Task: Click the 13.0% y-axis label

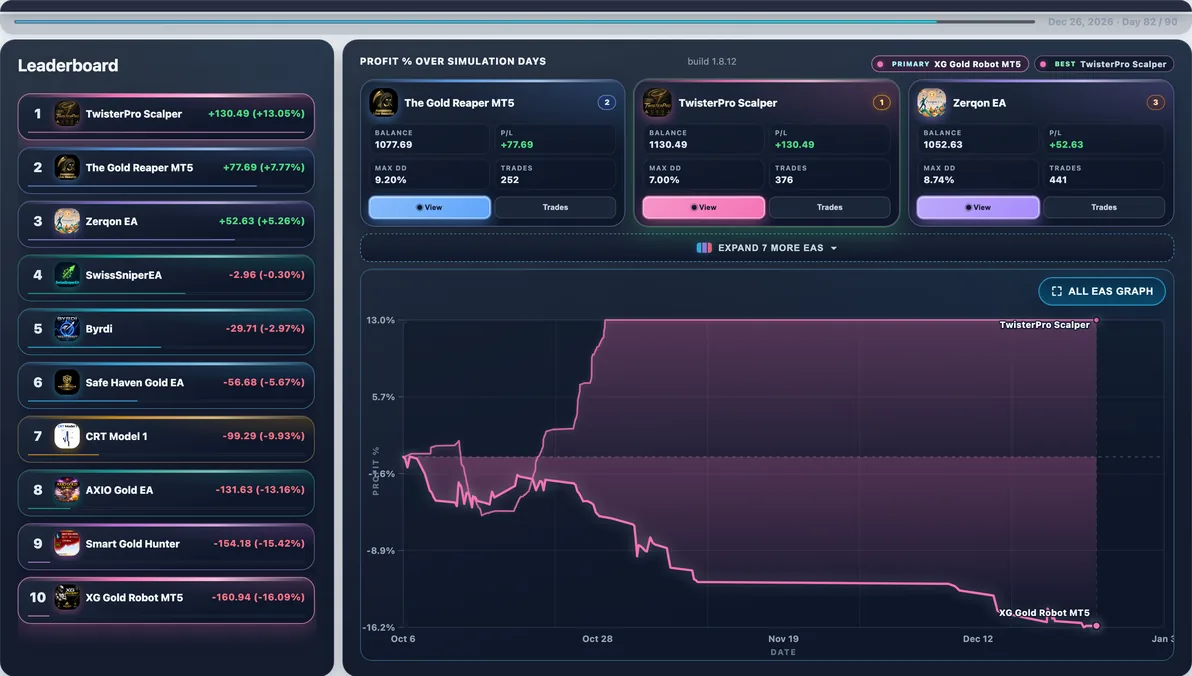Action: [x=381, y=320]
